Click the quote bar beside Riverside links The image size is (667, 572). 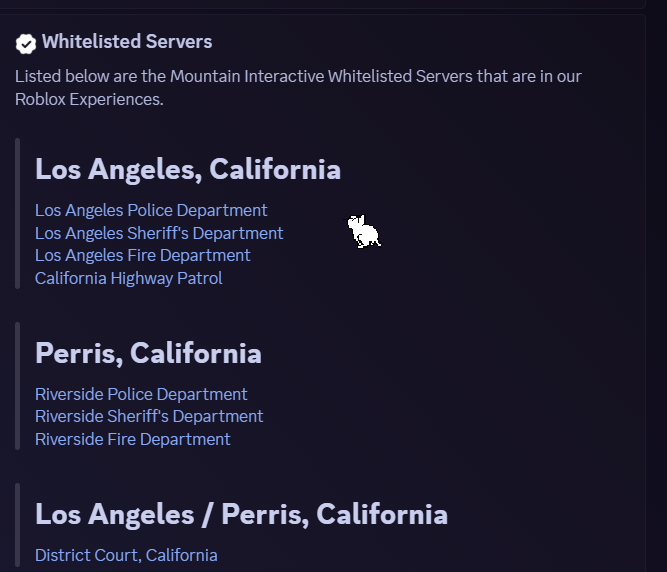[17, 386]
